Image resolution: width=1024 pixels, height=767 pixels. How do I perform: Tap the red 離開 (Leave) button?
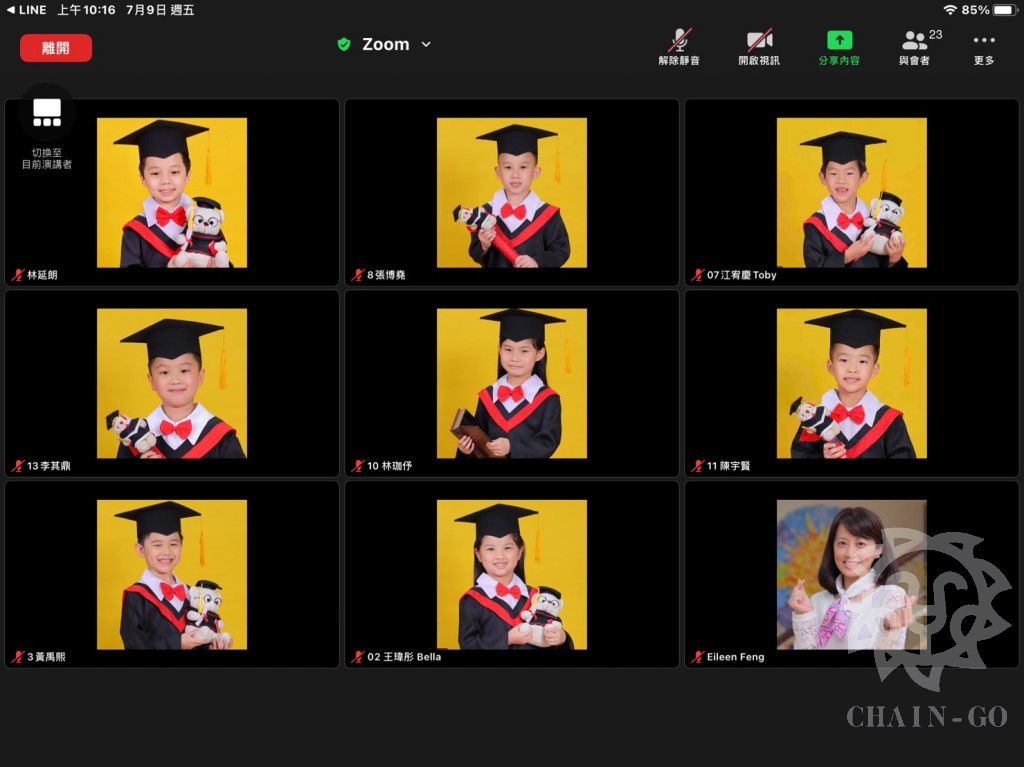click(56, 48)
